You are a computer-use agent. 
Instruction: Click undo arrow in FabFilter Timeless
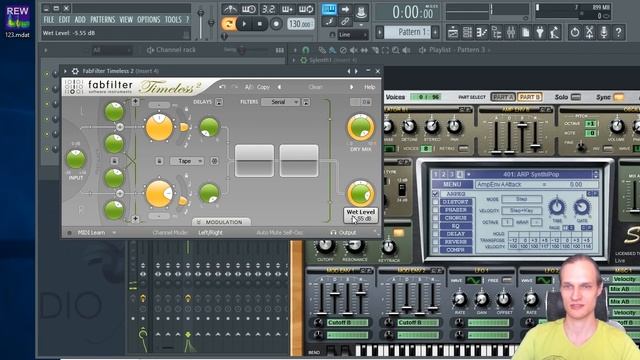click(x=222, y=87)
